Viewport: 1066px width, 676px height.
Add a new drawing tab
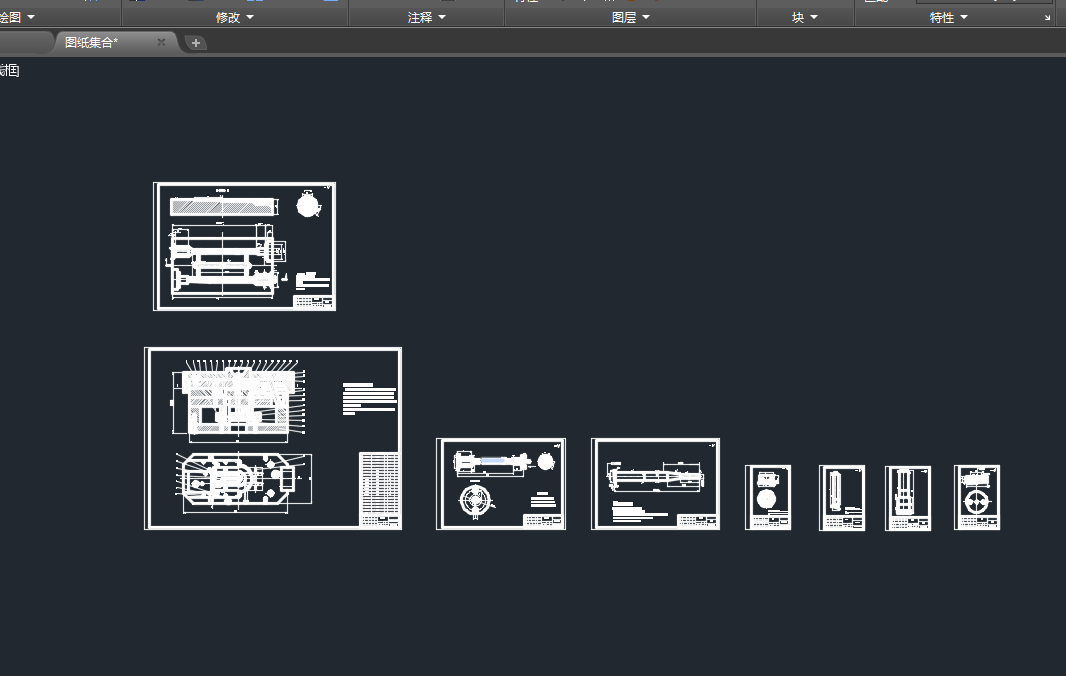(196, 43)
